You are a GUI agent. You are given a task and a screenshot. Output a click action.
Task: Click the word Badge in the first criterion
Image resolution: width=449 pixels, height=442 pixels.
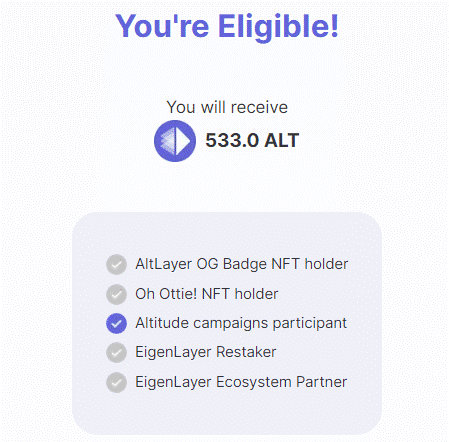[245, 265]
